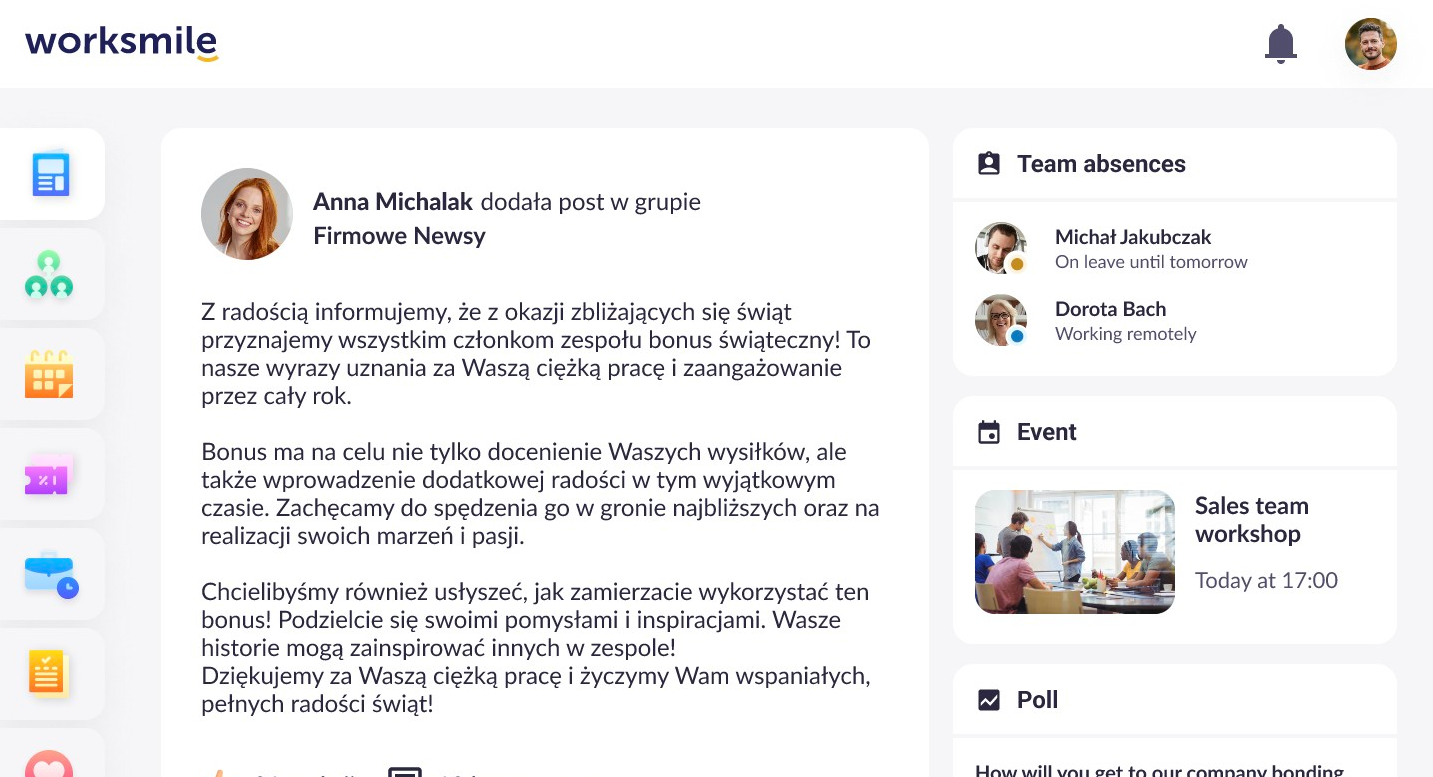Click the Event calendar icon
Image resolution: width=1433 pixels, height=777 pixels.
(x=989, y=432)
